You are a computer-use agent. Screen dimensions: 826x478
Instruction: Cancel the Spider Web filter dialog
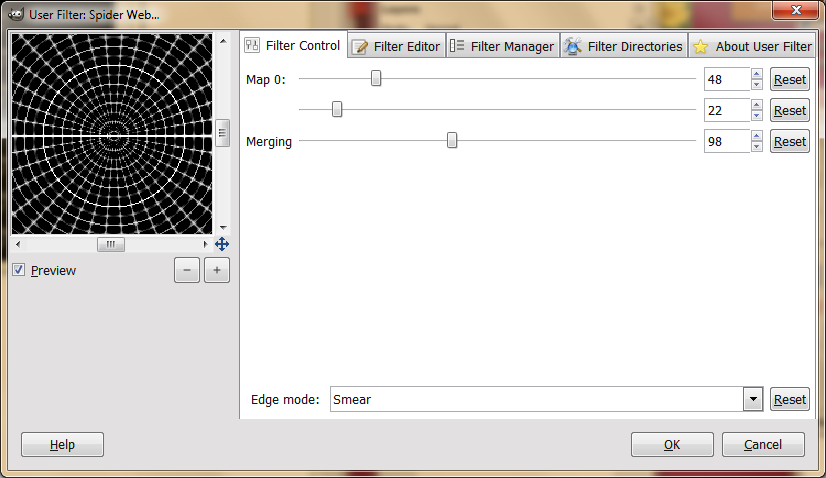(x=763, y=445)
